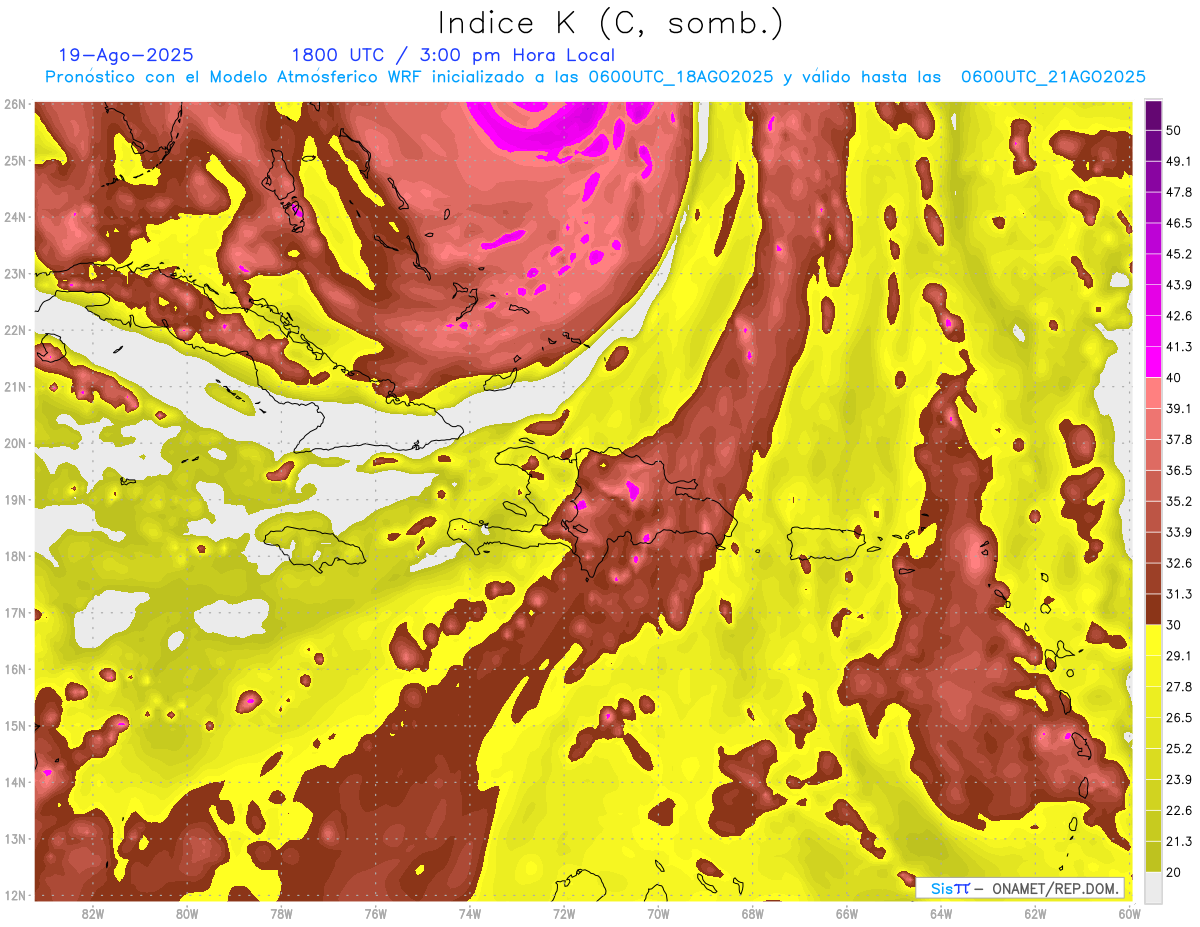
Task: Click the longitude axis label '80W'
Action: click(187, 914)
